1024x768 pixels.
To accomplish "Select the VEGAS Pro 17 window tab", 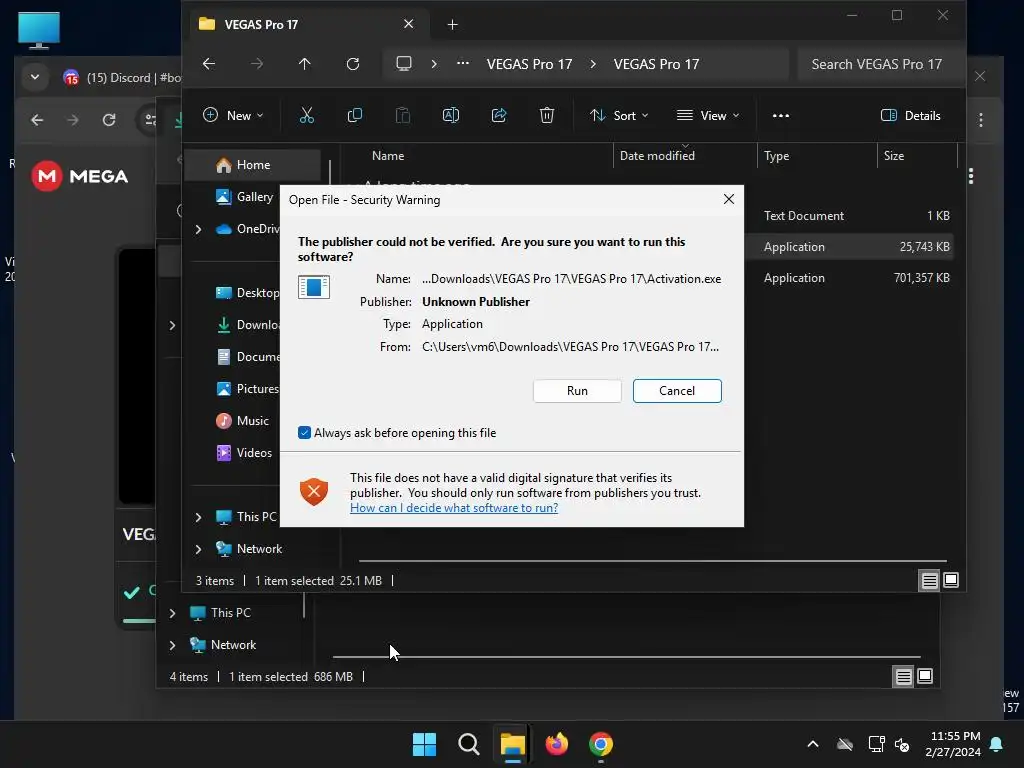I will (310, 24).
